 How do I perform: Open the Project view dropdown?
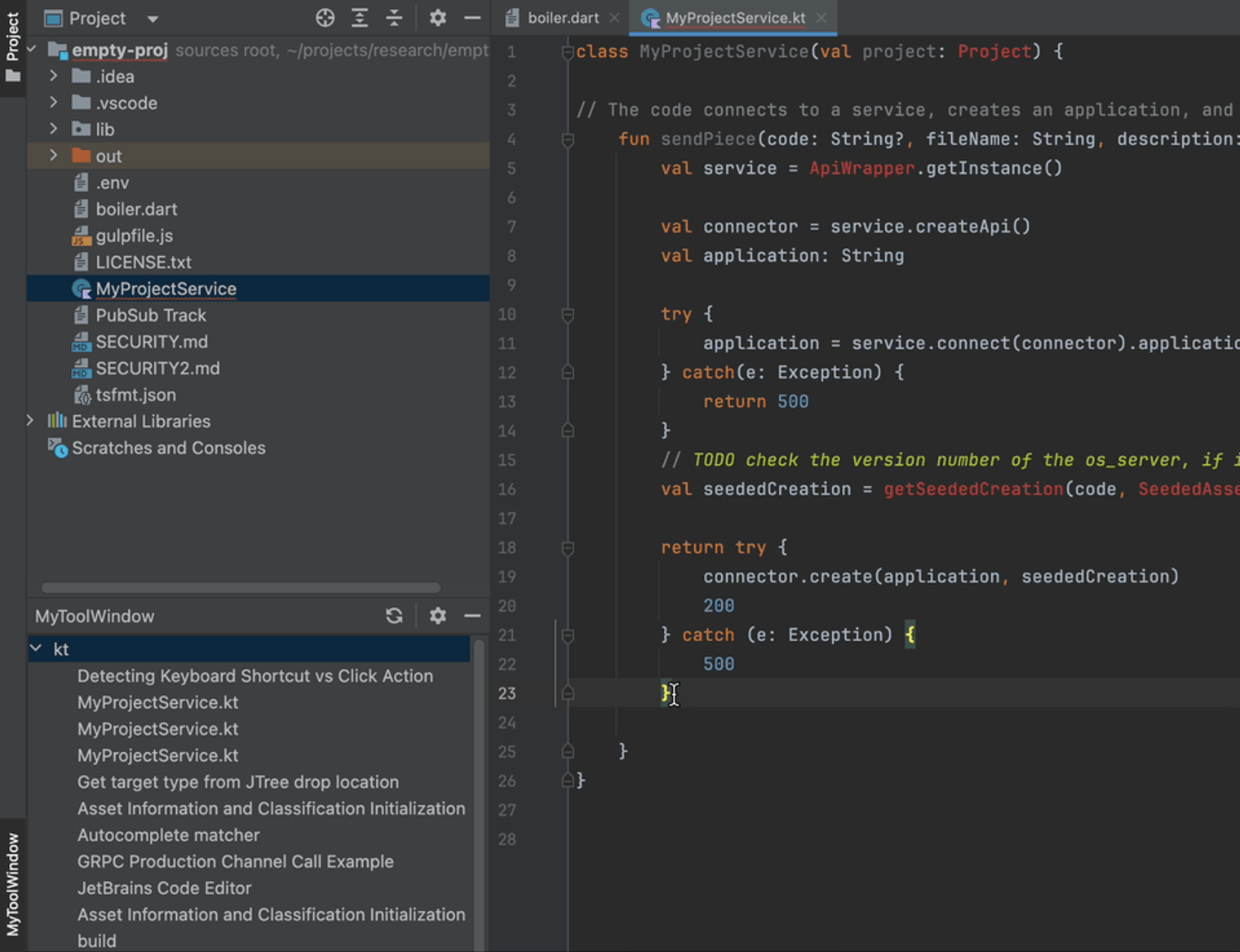(x=153, y=19)
